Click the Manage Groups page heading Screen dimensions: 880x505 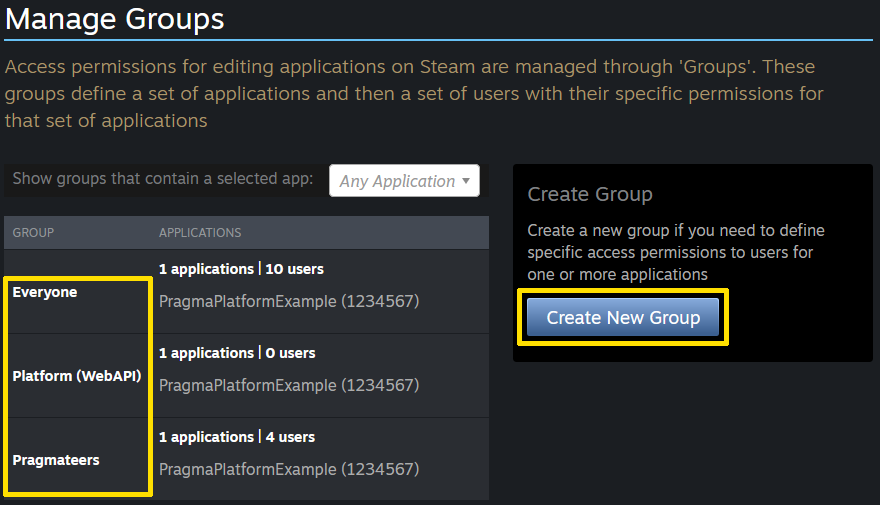[114, 19]
